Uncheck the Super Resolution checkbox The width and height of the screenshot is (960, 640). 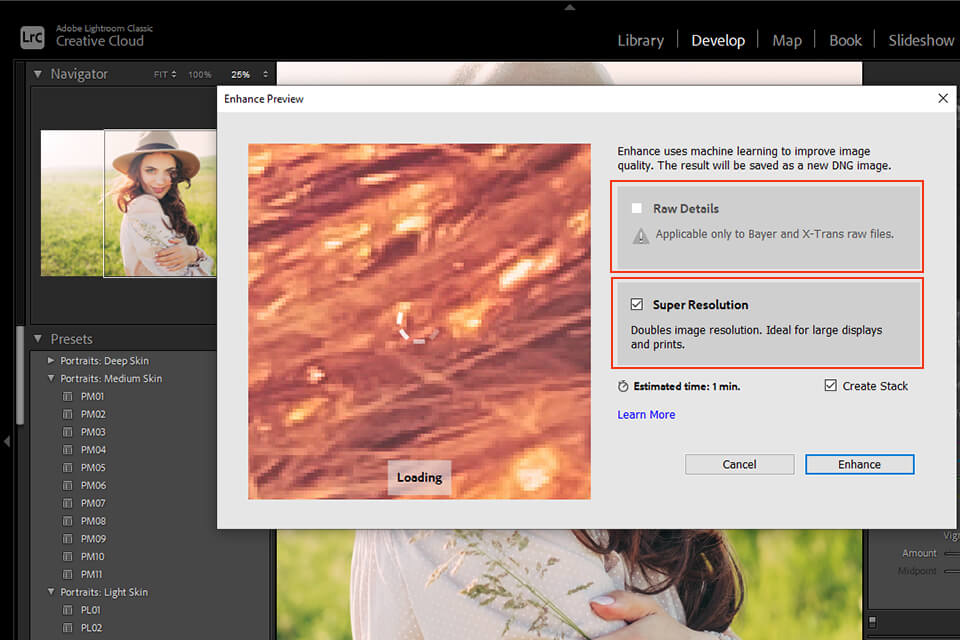[637, 304]
